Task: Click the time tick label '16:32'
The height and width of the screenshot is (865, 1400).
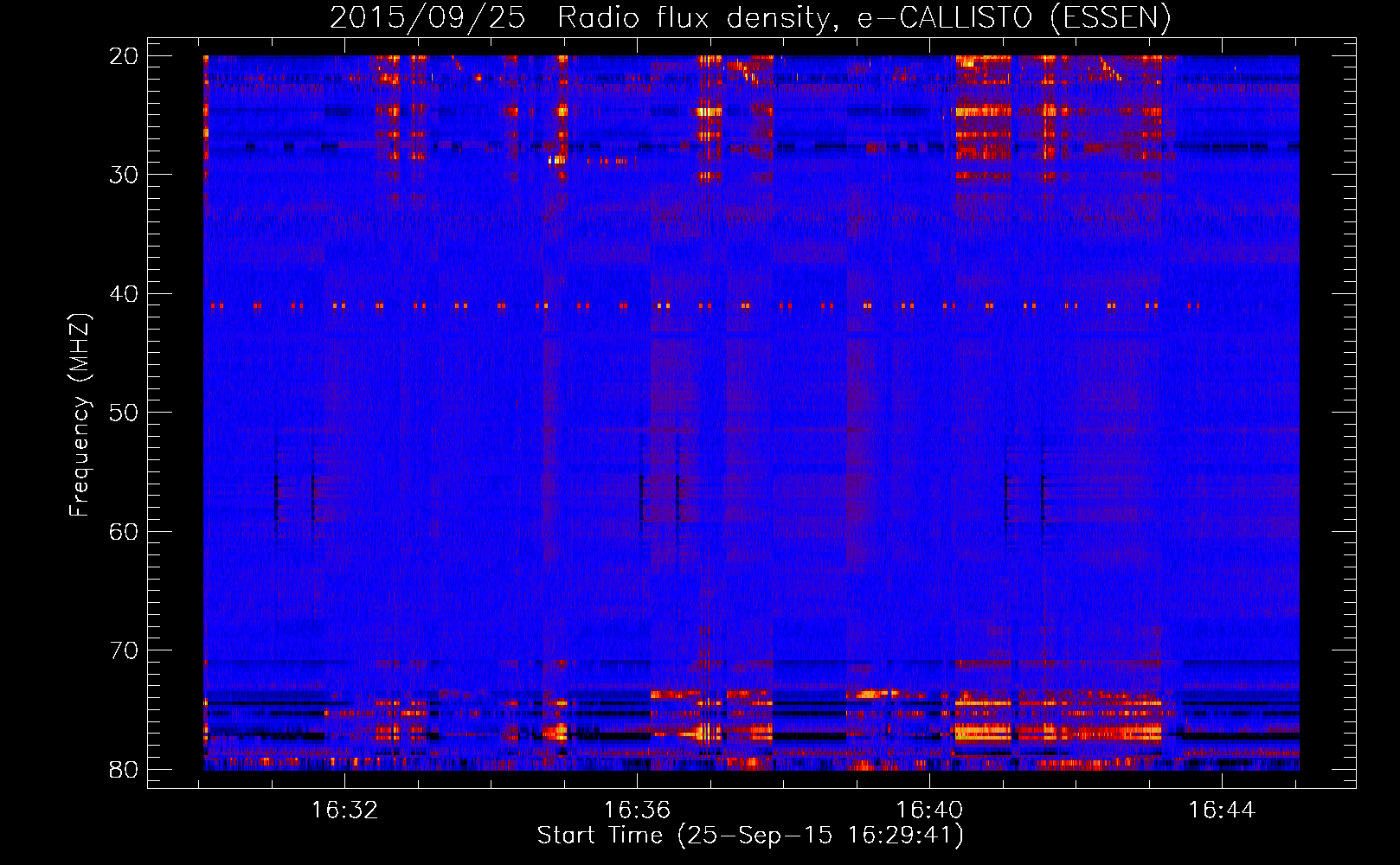Action: [345, 811]
